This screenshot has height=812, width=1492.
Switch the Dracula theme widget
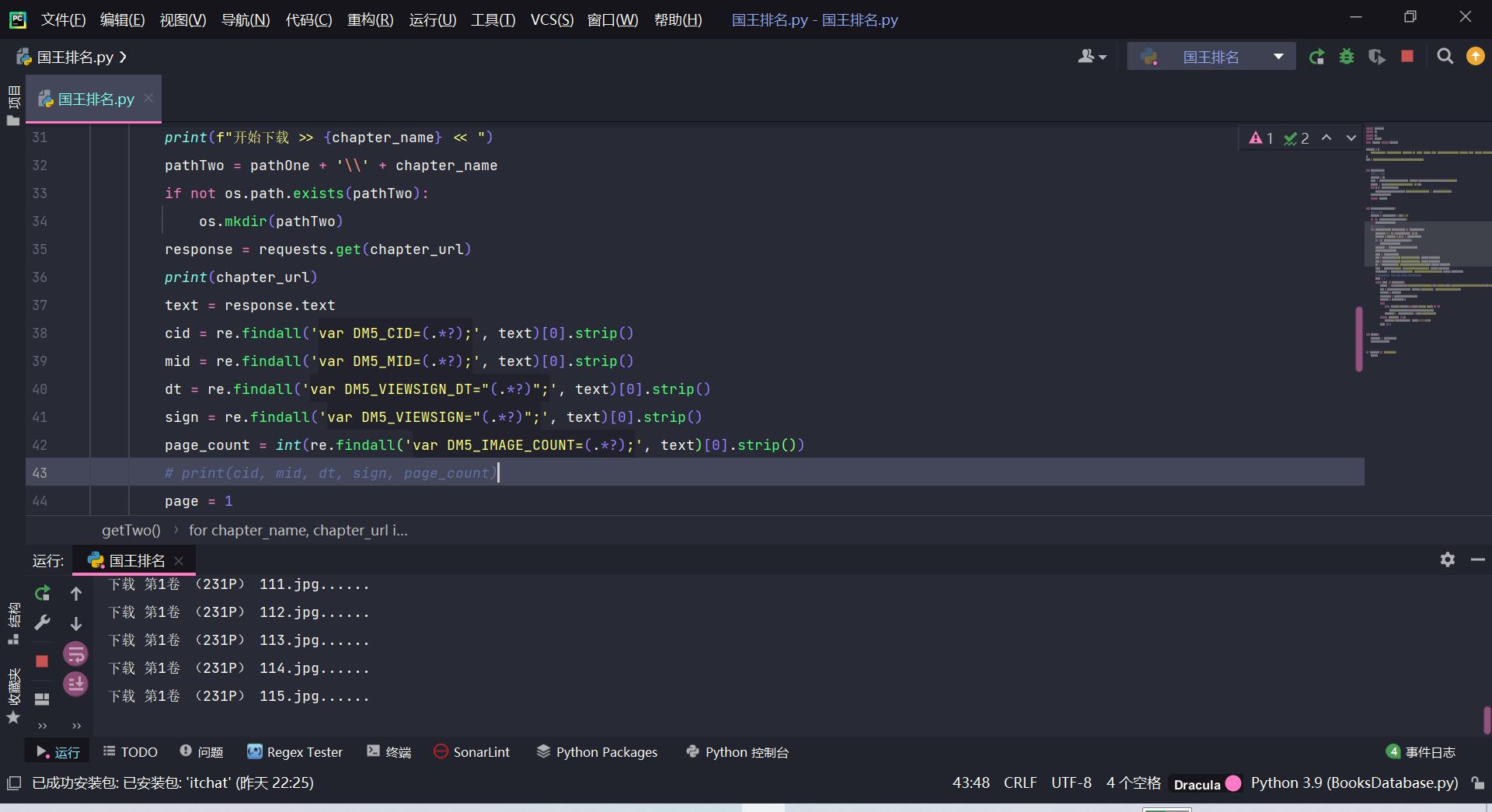click(1208, 784)
